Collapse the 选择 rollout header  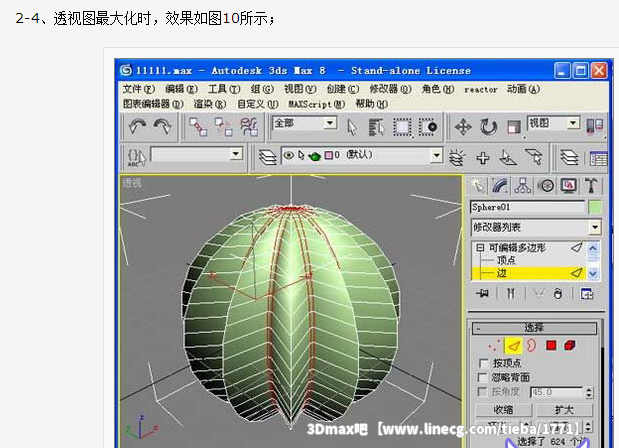[x=535, y=328]
